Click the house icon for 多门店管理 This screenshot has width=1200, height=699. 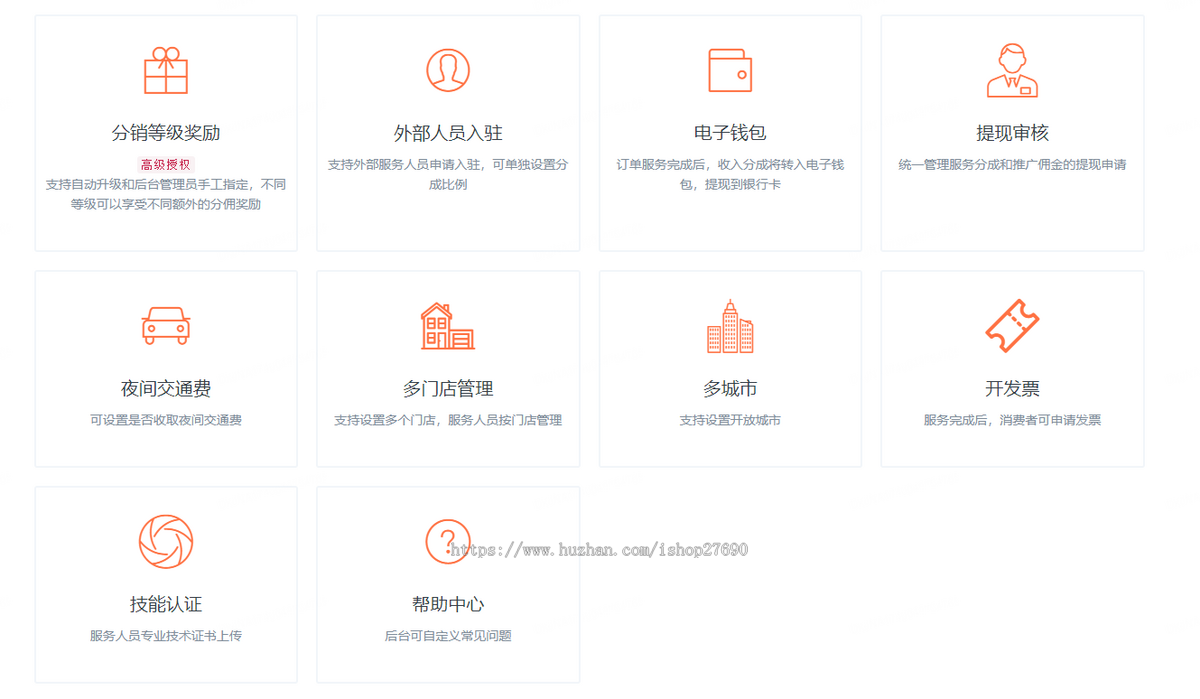click(x=448, y=326)
